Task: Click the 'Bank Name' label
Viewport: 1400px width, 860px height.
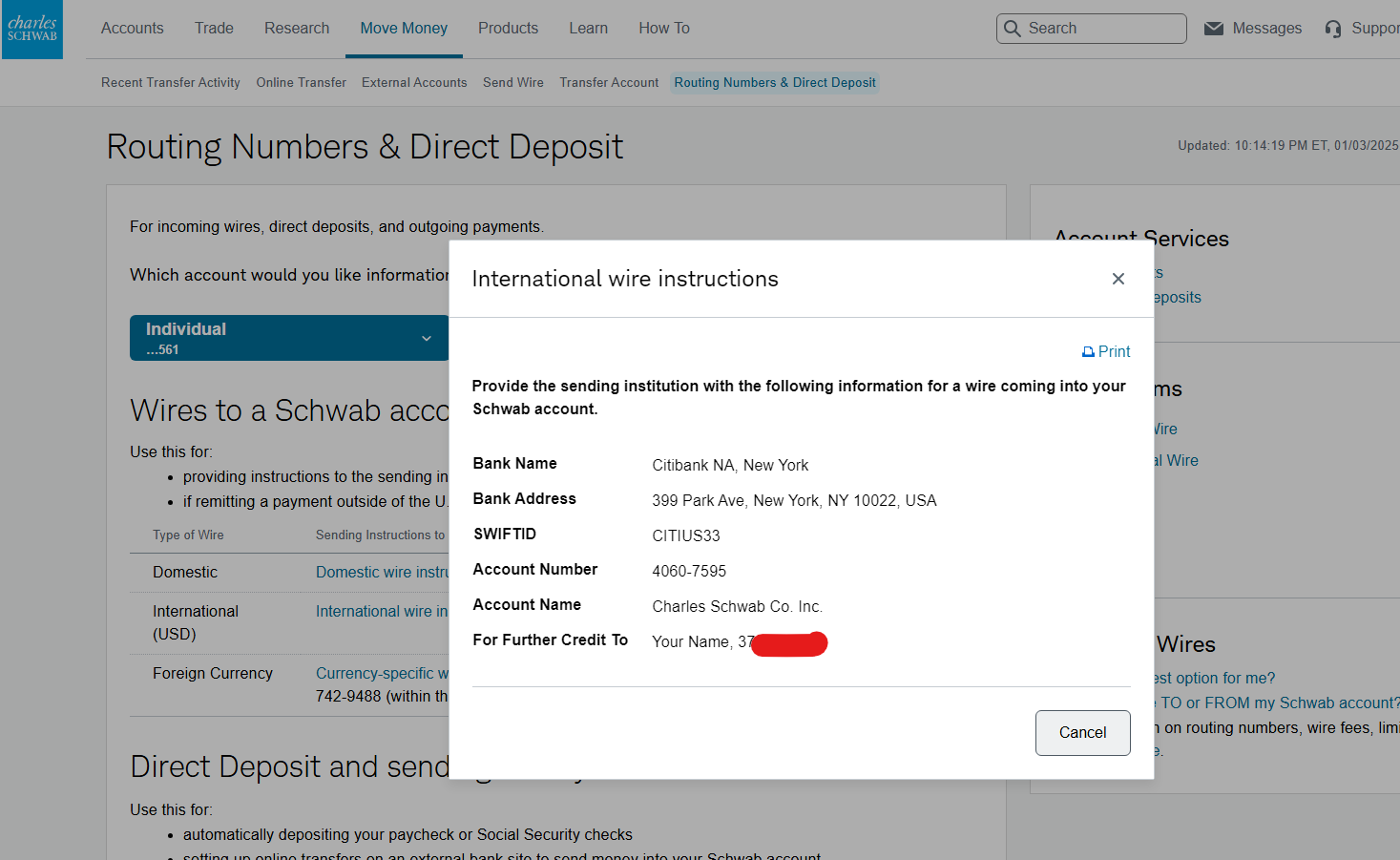Action: point(515,464)
